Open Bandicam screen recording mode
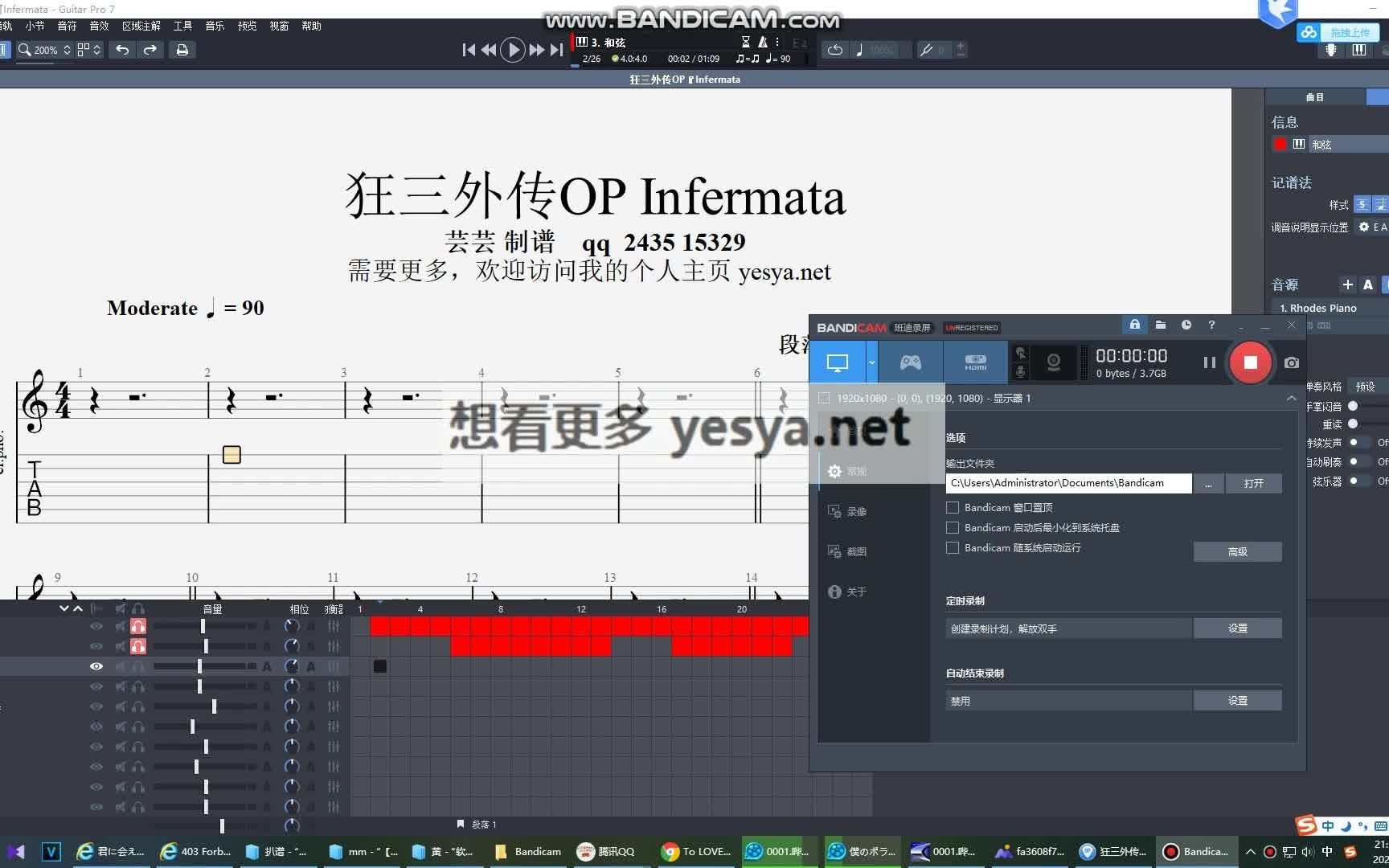1389x868 pixels. coord(837,362)
